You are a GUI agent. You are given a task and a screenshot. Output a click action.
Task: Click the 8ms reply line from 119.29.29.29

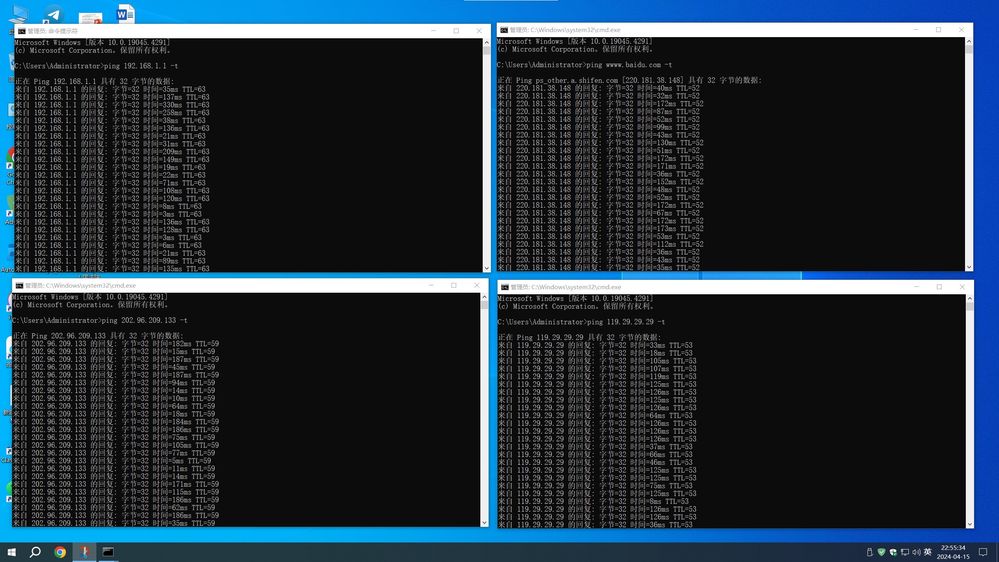593,501
